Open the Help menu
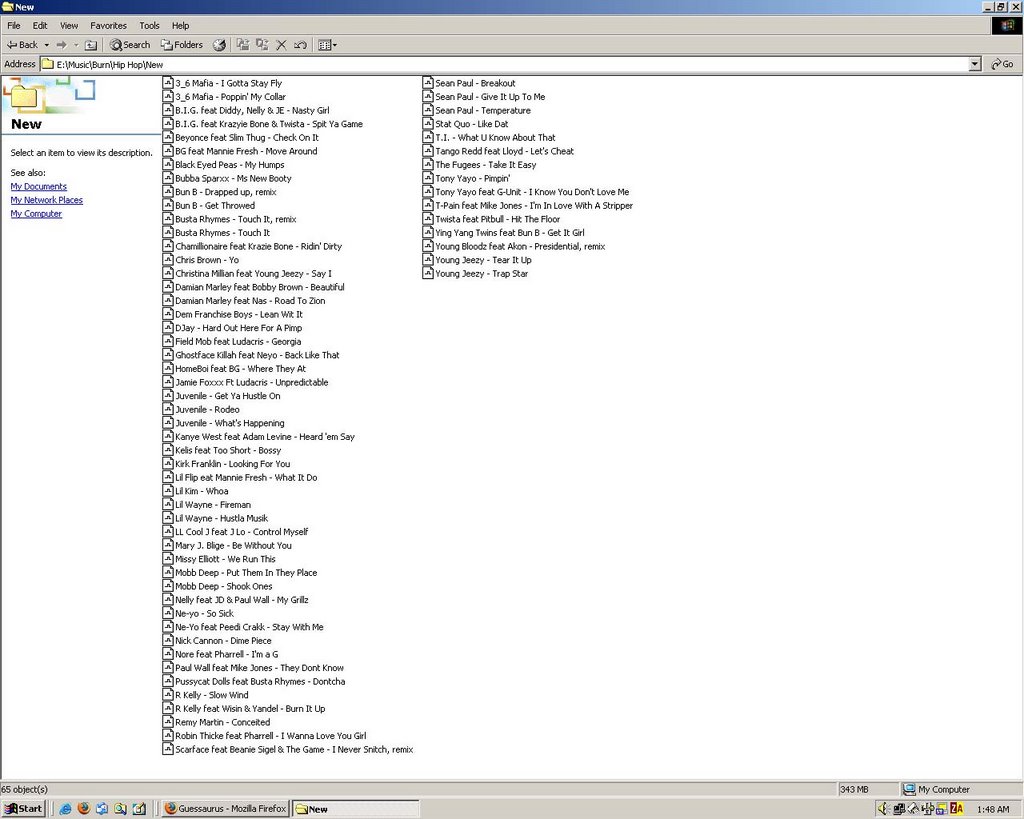 tap(180, 25)
